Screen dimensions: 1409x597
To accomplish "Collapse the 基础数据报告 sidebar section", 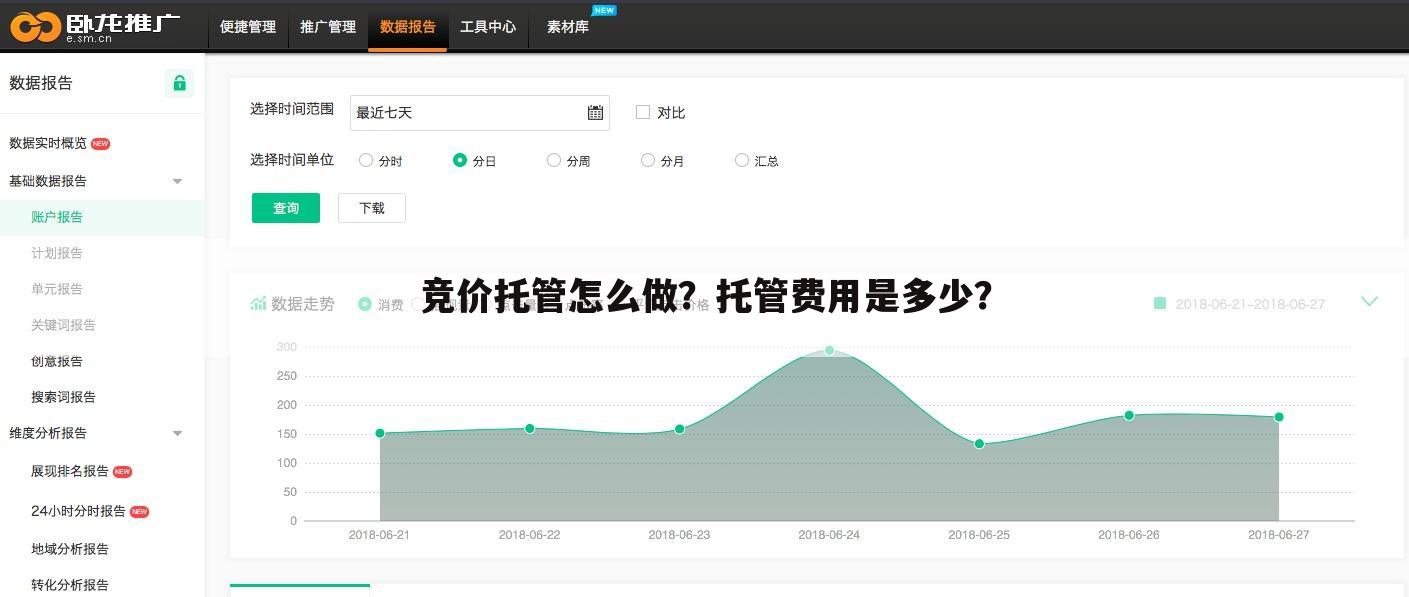I will tap(177, 181).
